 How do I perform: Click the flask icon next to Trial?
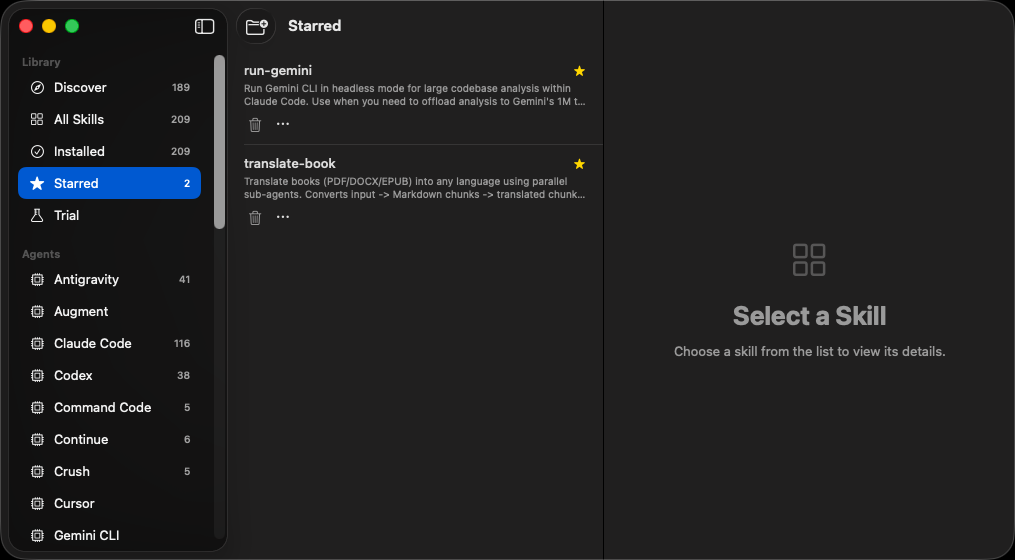[x=38, y=216]
